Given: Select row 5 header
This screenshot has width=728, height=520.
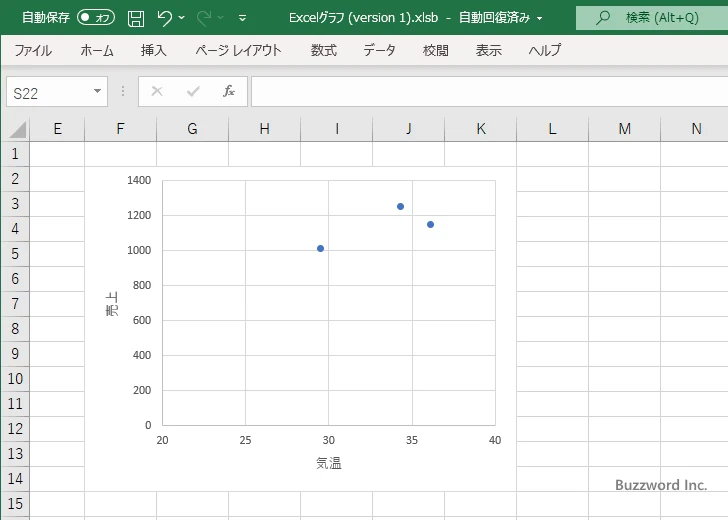Looking at the screenshot, I should pos(15,254).
